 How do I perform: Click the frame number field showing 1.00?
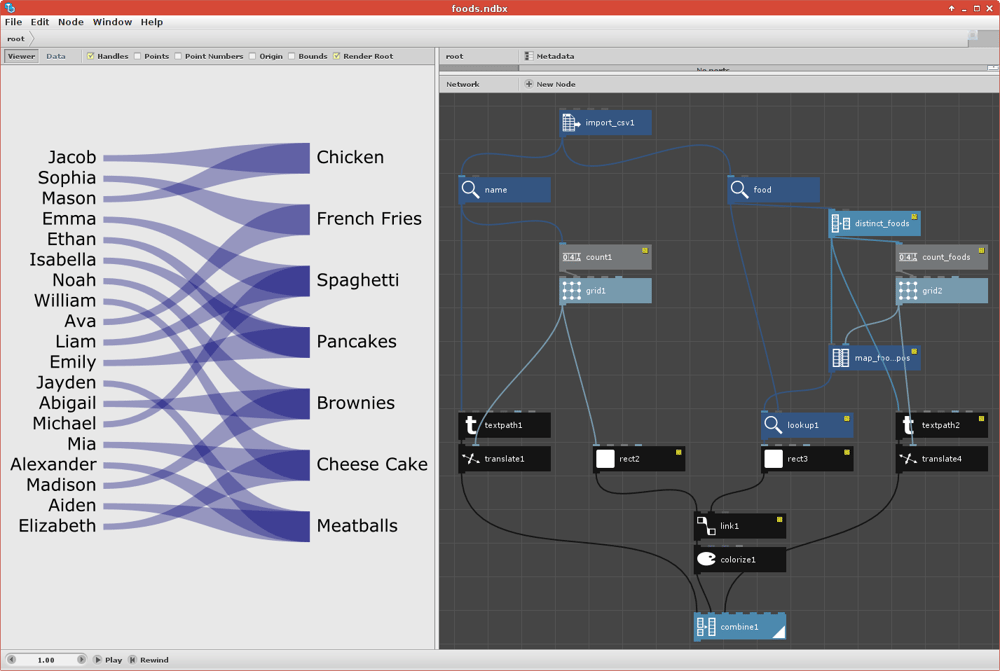point(46,660)
